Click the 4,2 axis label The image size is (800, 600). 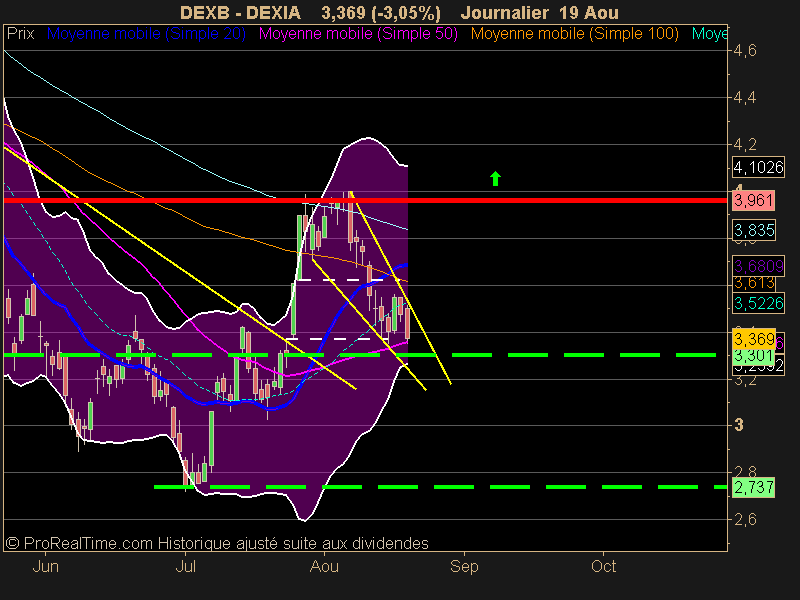click(745, 144)
